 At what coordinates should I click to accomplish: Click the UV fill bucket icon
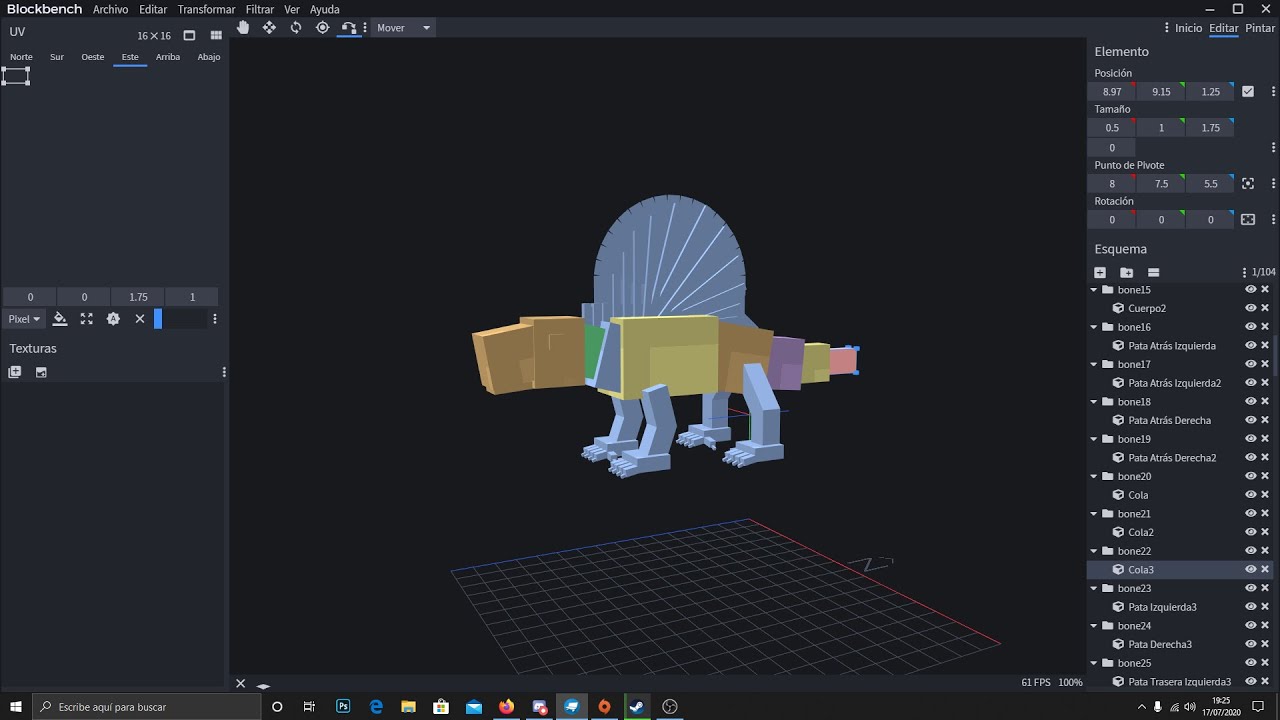(60, 319)
